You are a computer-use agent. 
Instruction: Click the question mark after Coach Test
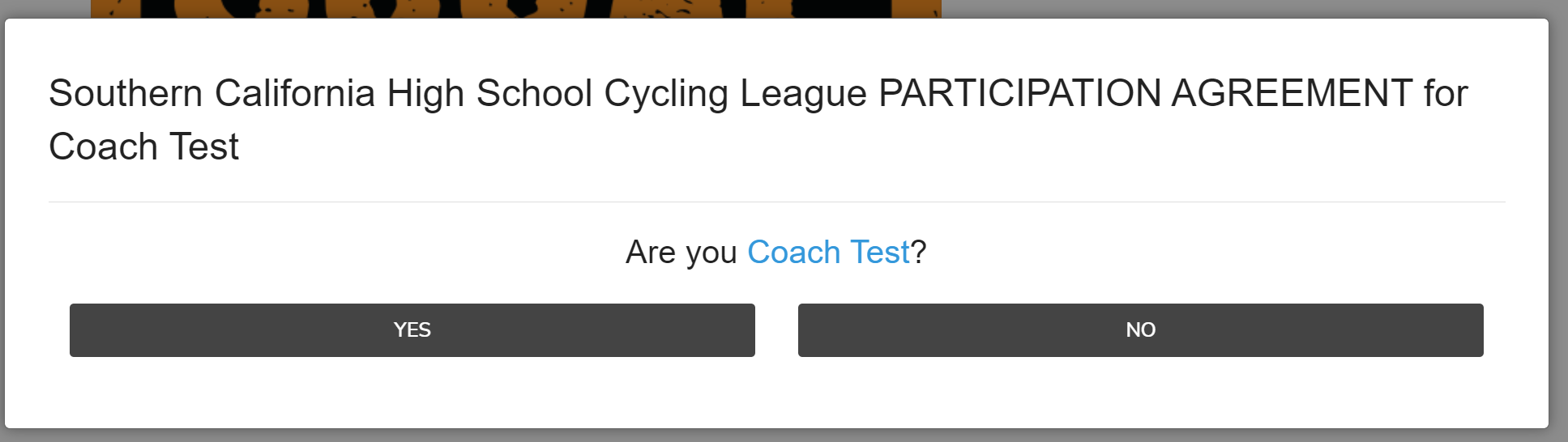(919, 253)
